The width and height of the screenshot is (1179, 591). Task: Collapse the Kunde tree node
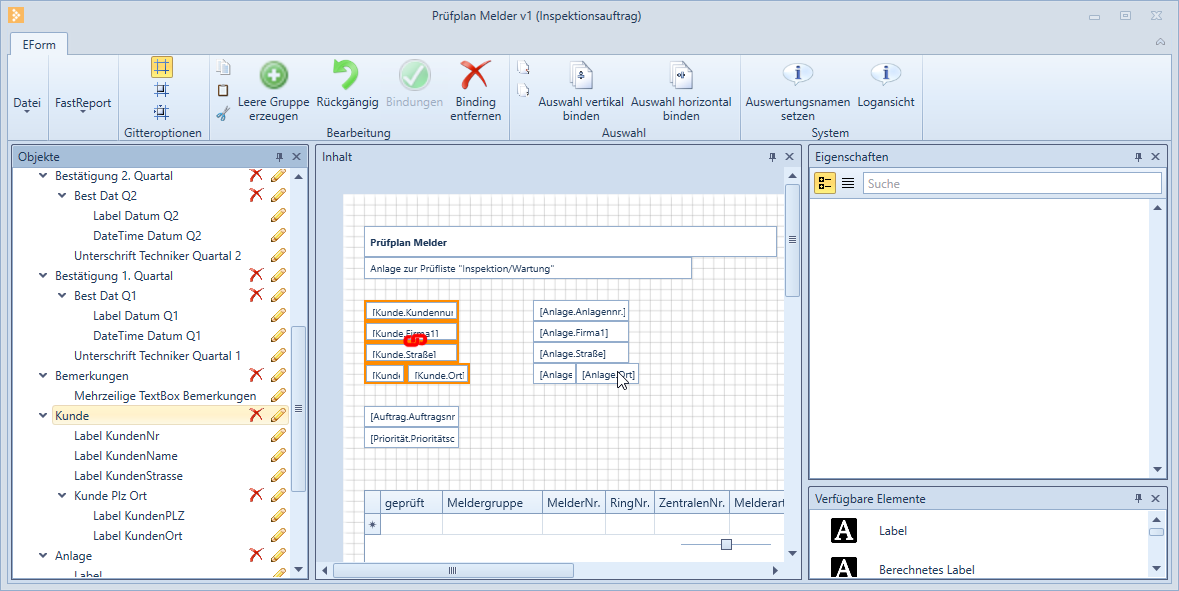point(43,416)
